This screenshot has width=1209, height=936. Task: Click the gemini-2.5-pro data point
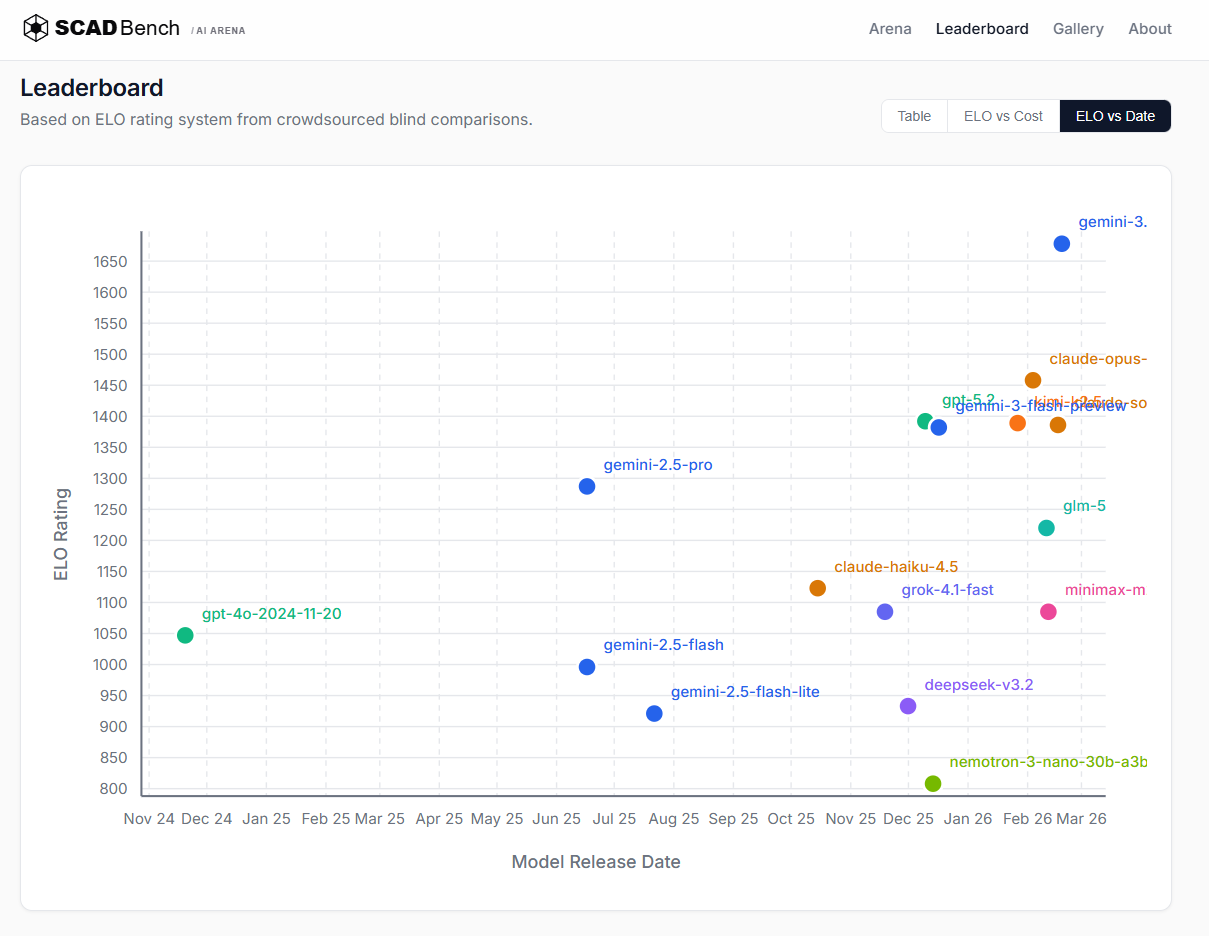click(587, 486)
